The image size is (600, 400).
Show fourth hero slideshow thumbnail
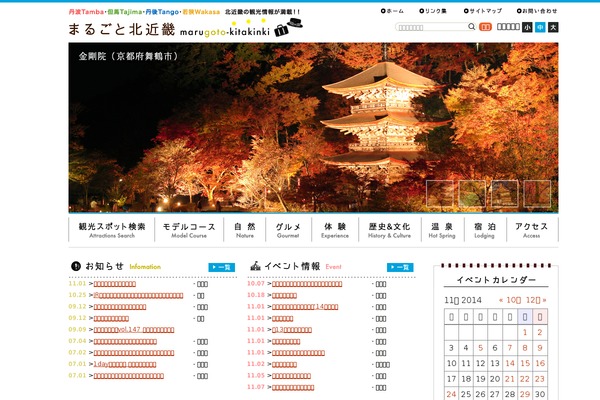pyautogui.click(x=537, y=194)
